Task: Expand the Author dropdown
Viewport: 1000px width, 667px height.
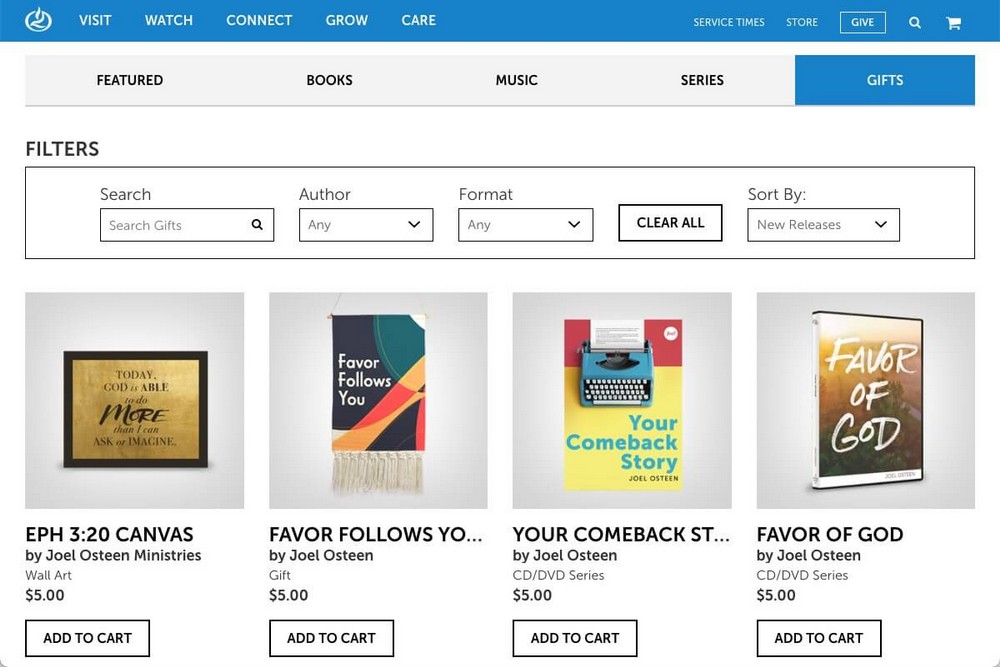Action: (x=366, y=225)
